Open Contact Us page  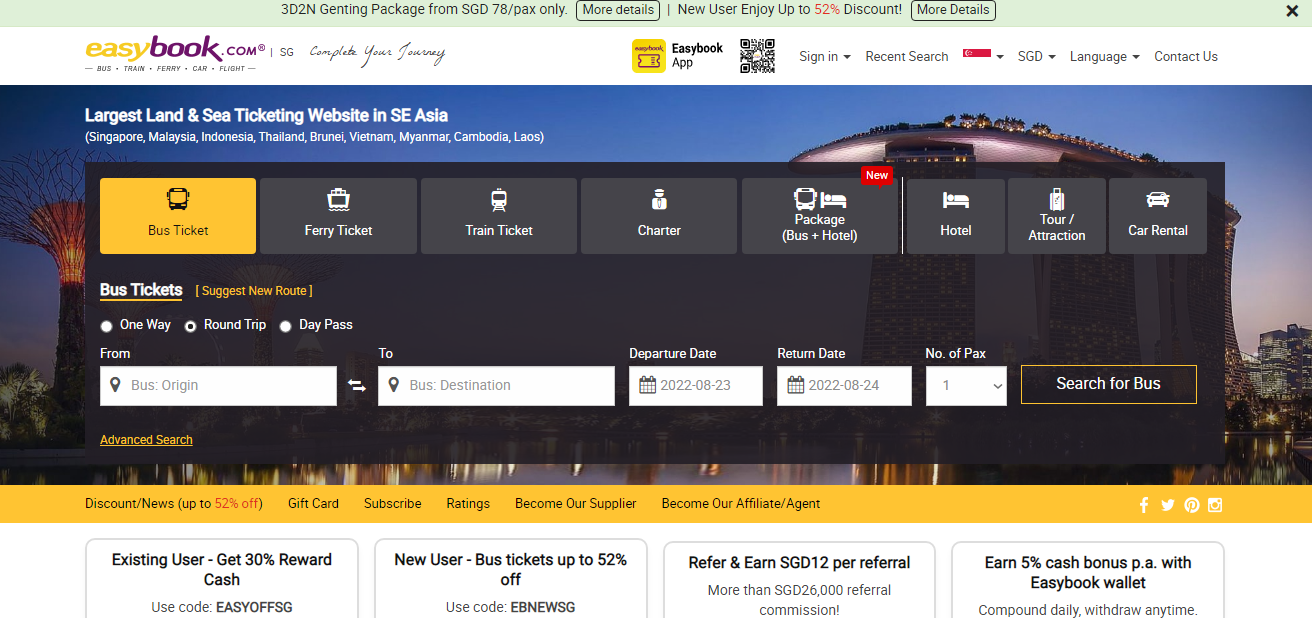(1186, 57)
